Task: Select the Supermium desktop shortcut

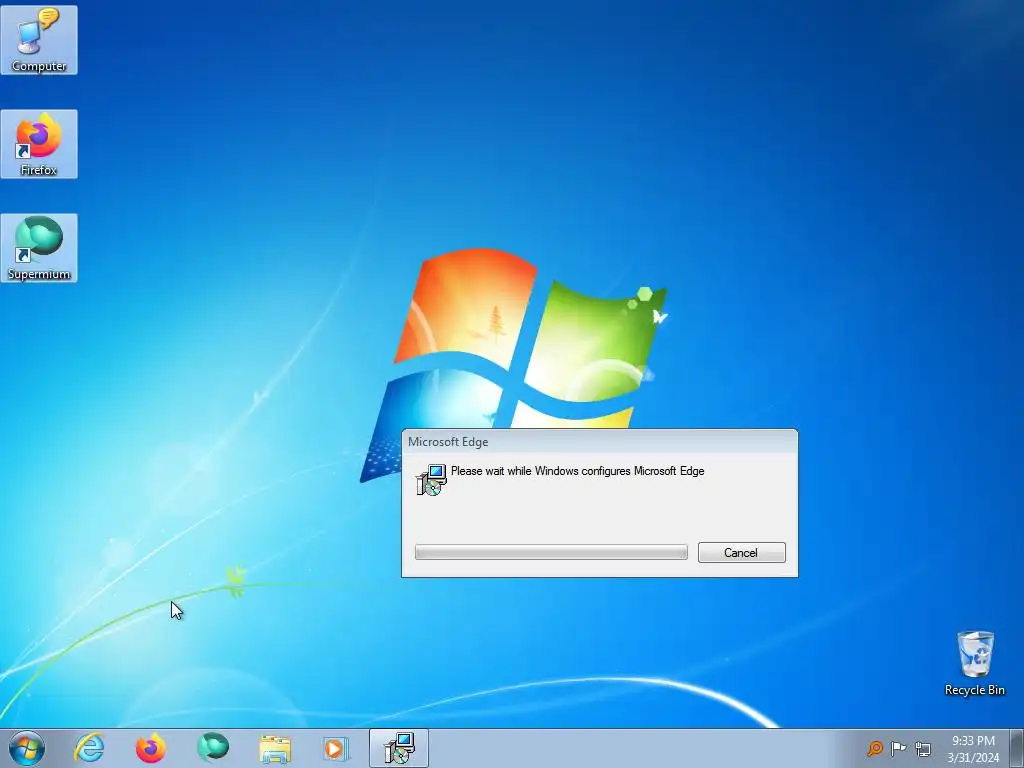Action: click(x=39, y=248)
